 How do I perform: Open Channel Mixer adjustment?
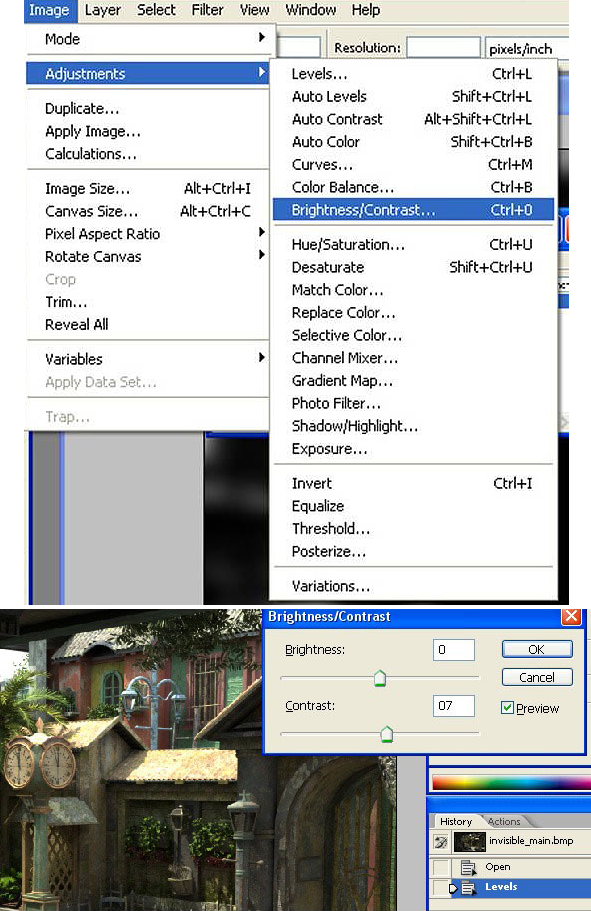click(413, 358)
